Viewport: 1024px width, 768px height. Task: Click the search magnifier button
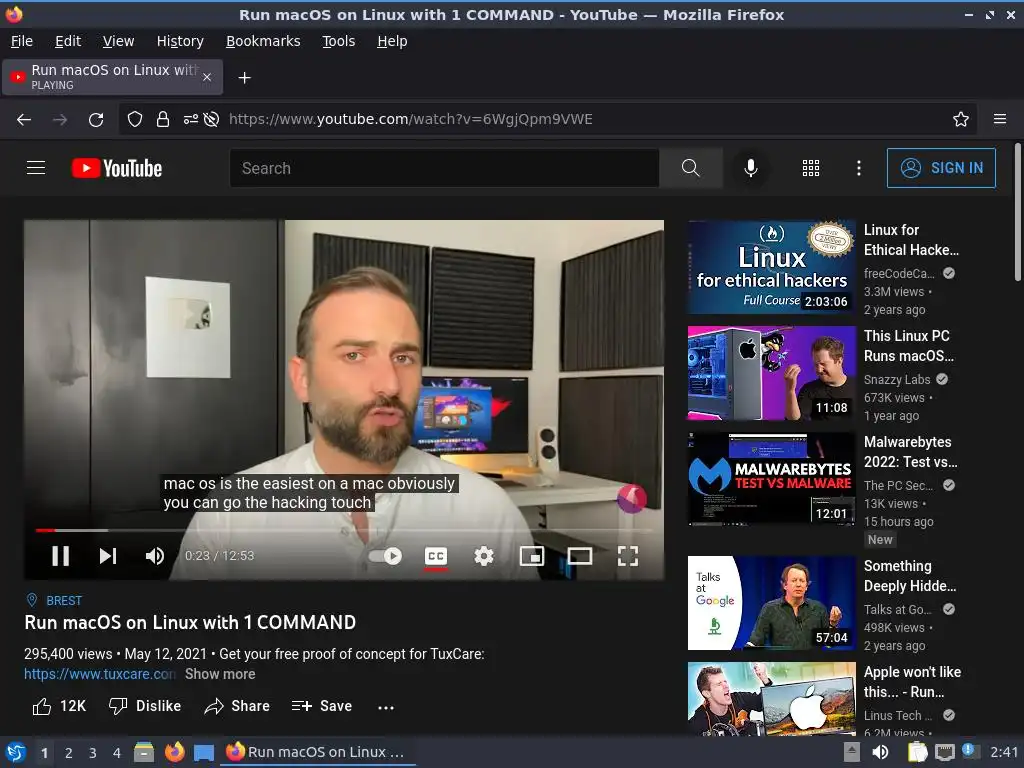[x=690, y=168]
